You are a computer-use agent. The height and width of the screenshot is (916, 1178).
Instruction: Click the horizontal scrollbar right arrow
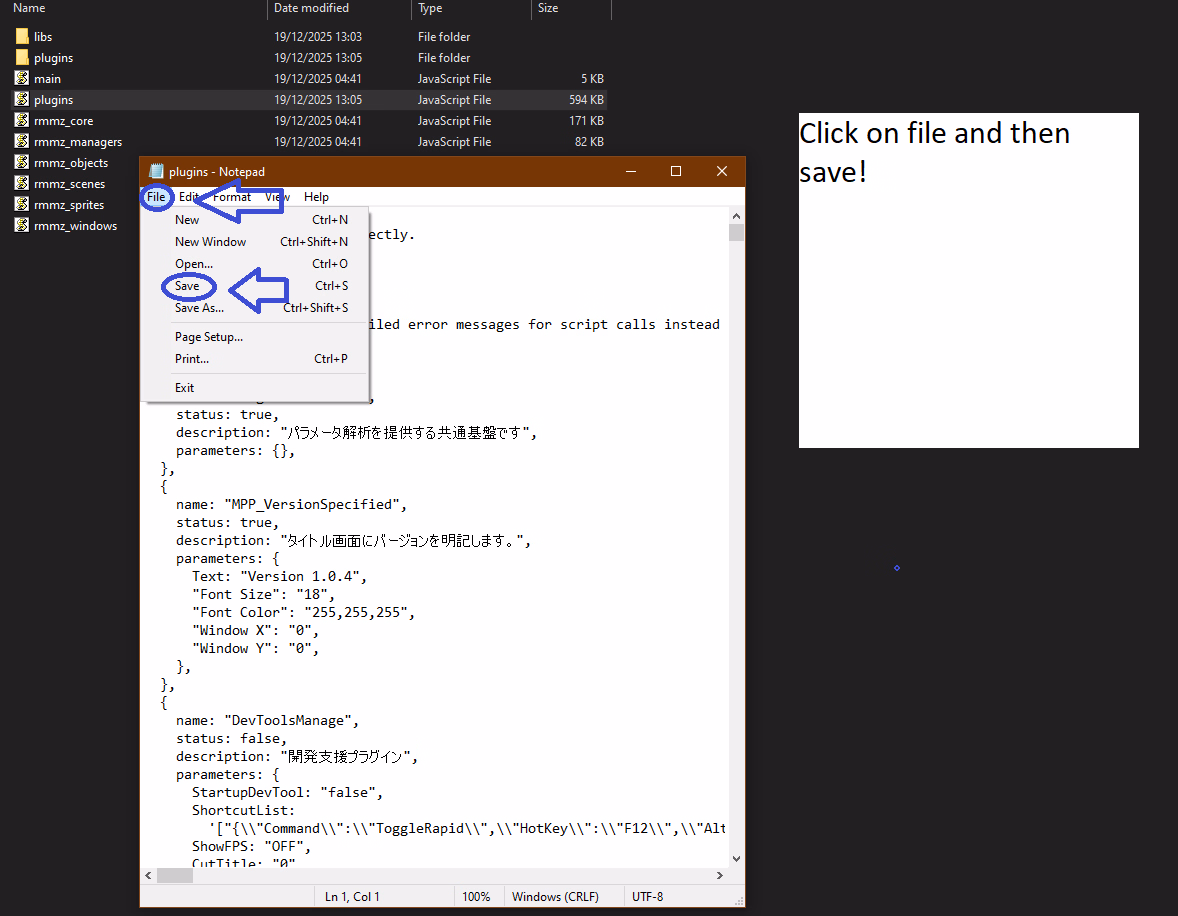click(719, 875)
